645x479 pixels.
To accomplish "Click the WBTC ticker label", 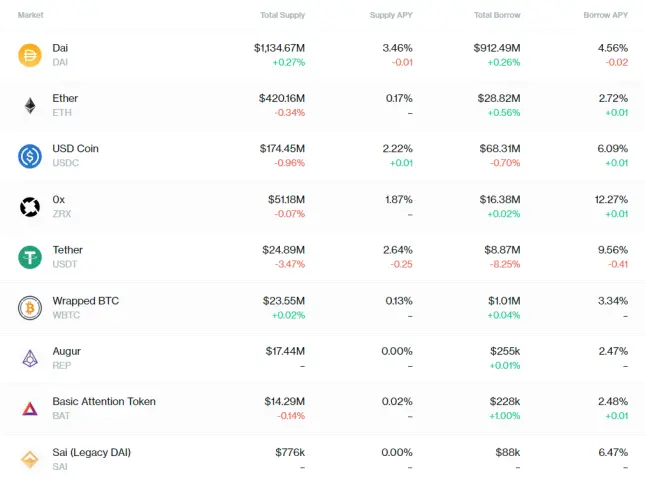I will tap(66, 315).
